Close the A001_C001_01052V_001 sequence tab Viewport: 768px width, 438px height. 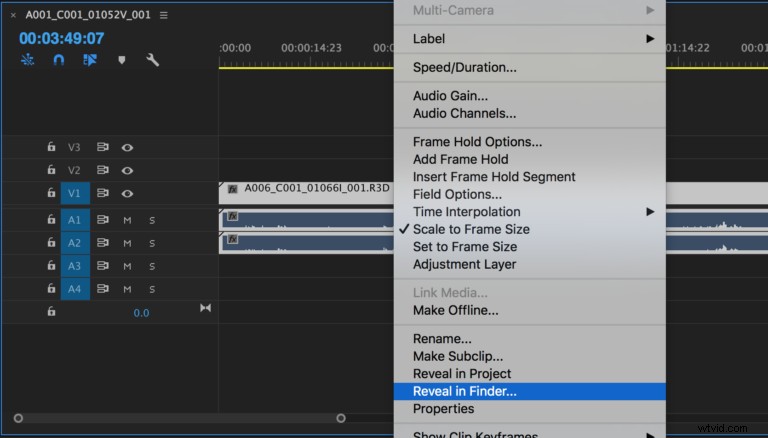click(x=13, y=15)
